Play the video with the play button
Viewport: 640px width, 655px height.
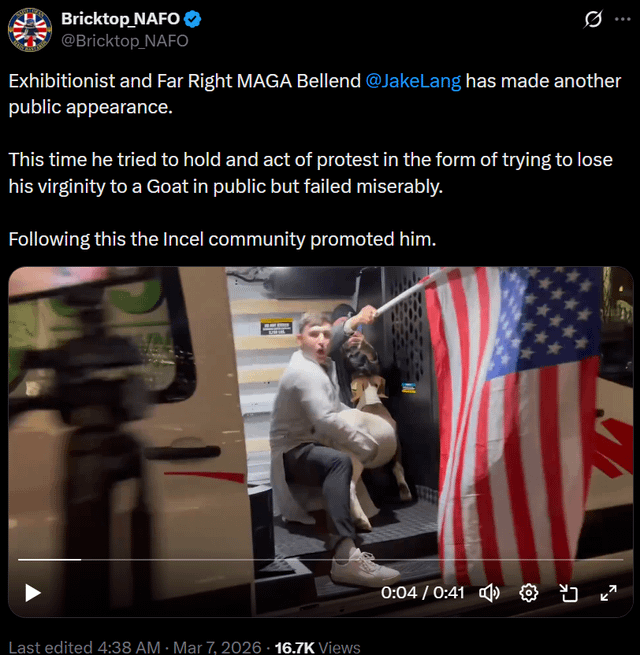[x=33, y=593]
